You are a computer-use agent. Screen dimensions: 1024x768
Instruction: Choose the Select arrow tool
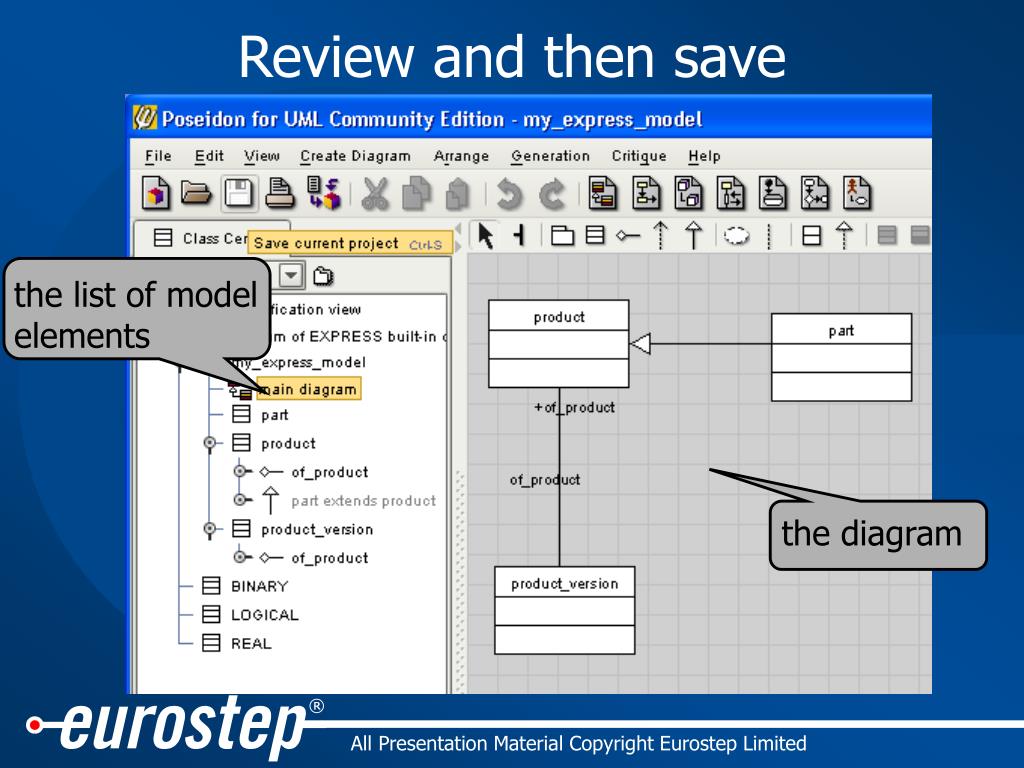click(485, 236)
